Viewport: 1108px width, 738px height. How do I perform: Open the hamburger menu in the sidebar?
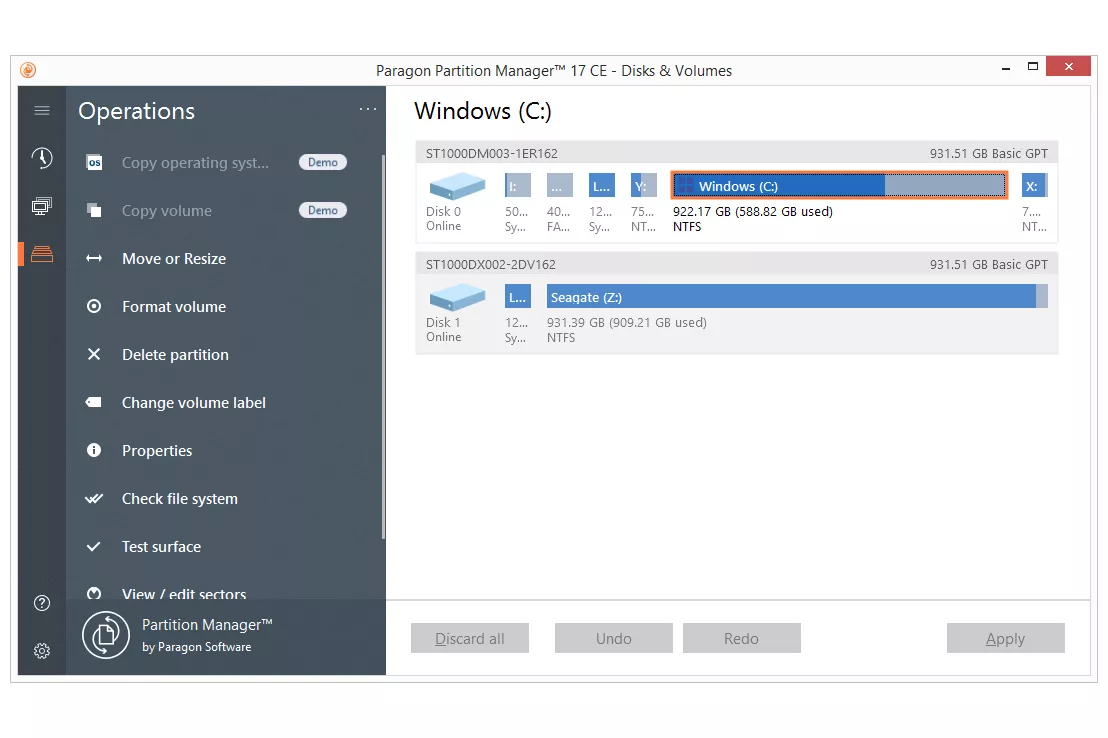(42, 110)
